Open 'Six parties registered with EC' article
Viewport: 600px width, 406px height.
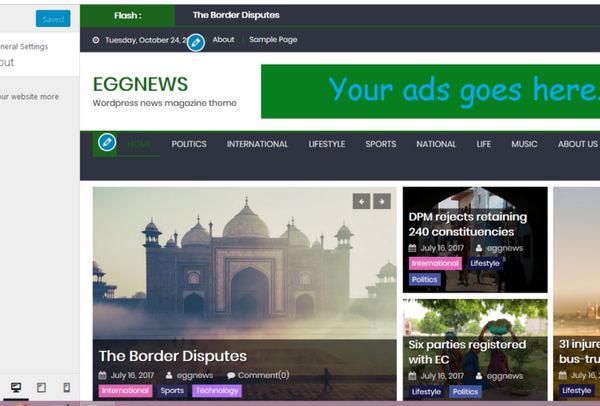pos(465,351)
